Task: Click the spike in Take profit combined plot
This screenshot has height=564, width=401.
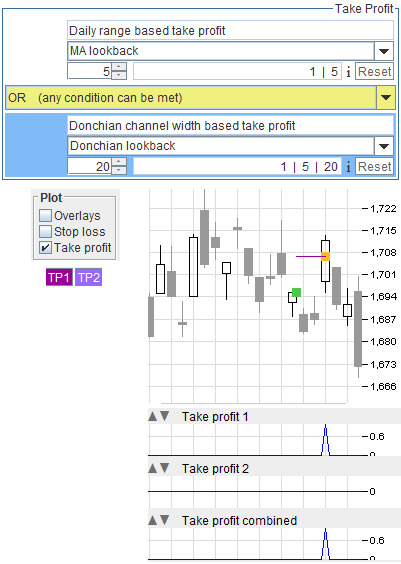Action: tap(325, 543)
